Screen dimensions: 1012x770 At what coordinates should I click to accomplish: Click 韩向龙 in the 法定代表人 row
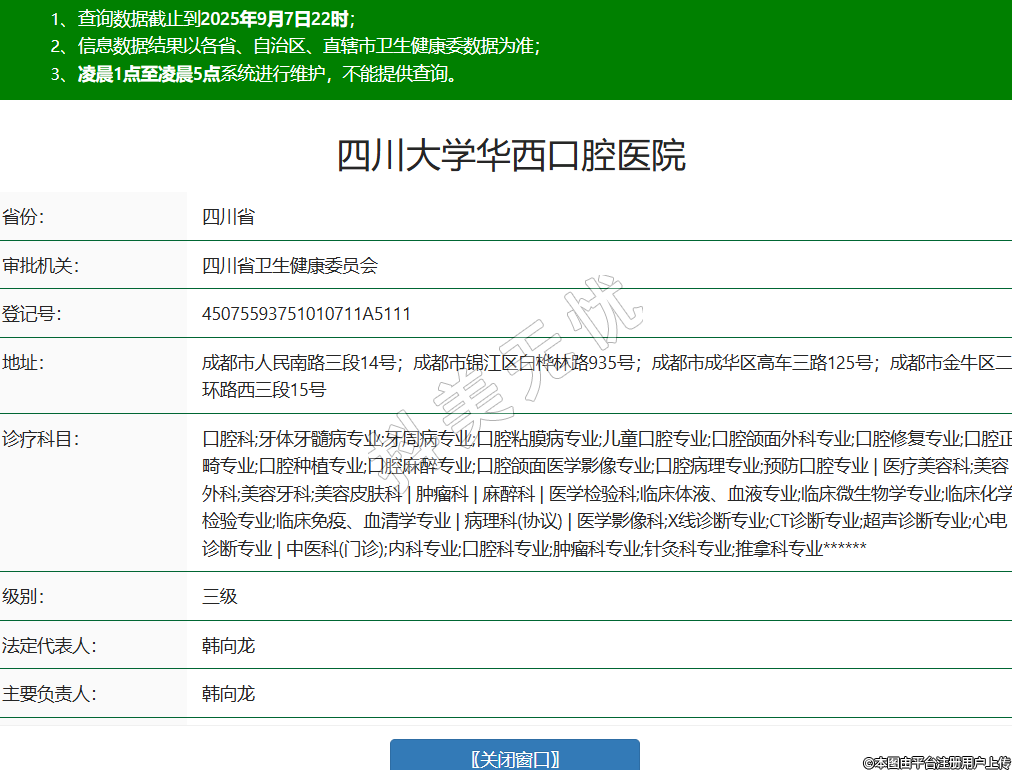(229, 645)
